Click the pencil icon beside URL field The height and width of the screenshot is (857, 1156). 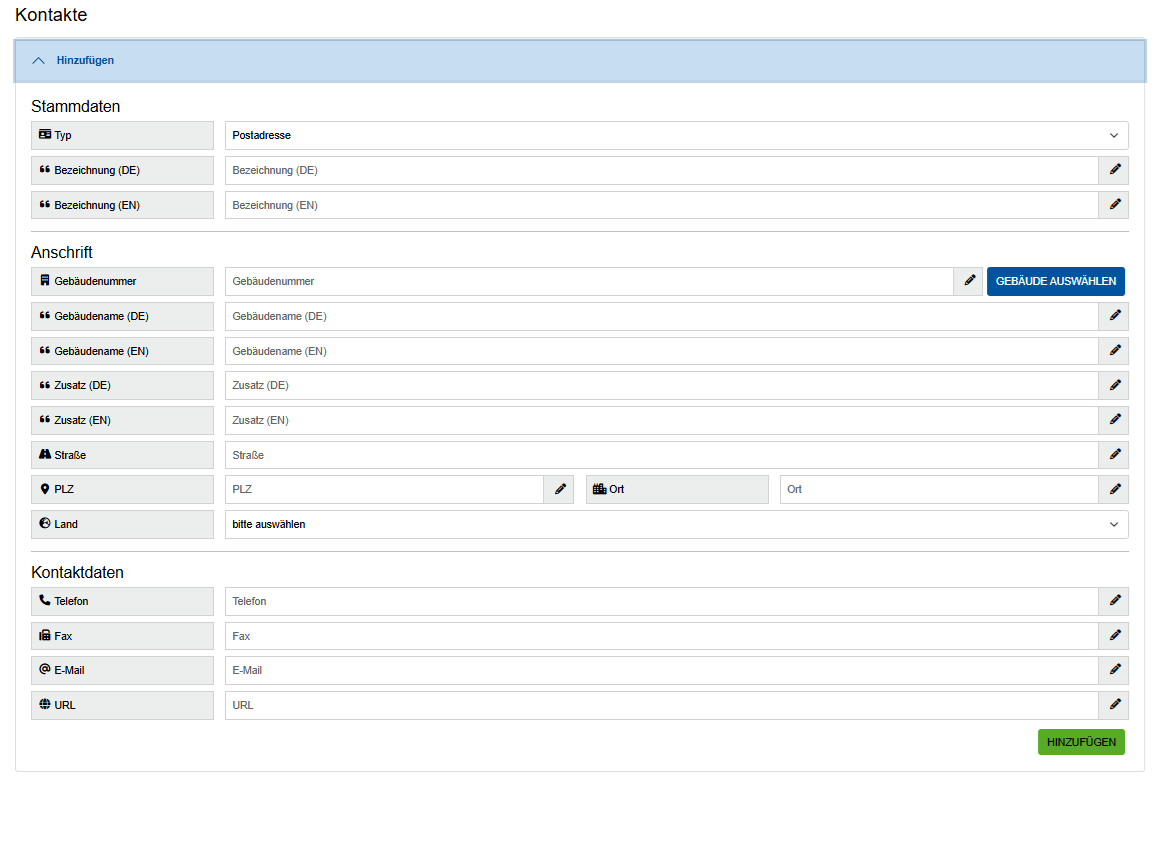pos(1114,705)
